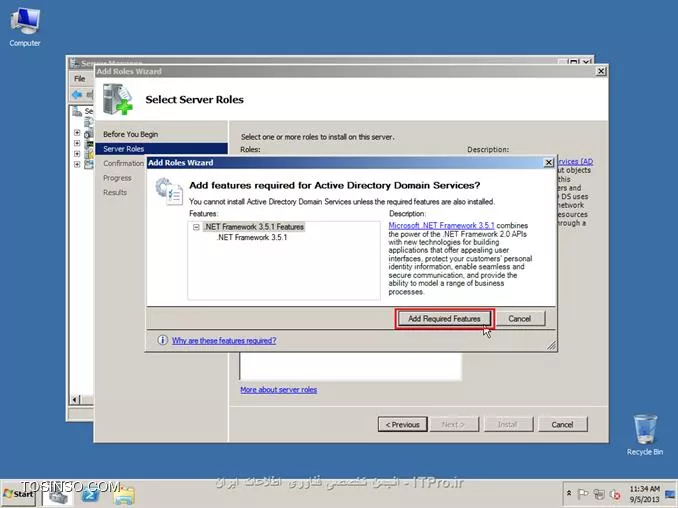Open the Start menu
Viewport: 678px width, 508px height.
pos(19,494)
